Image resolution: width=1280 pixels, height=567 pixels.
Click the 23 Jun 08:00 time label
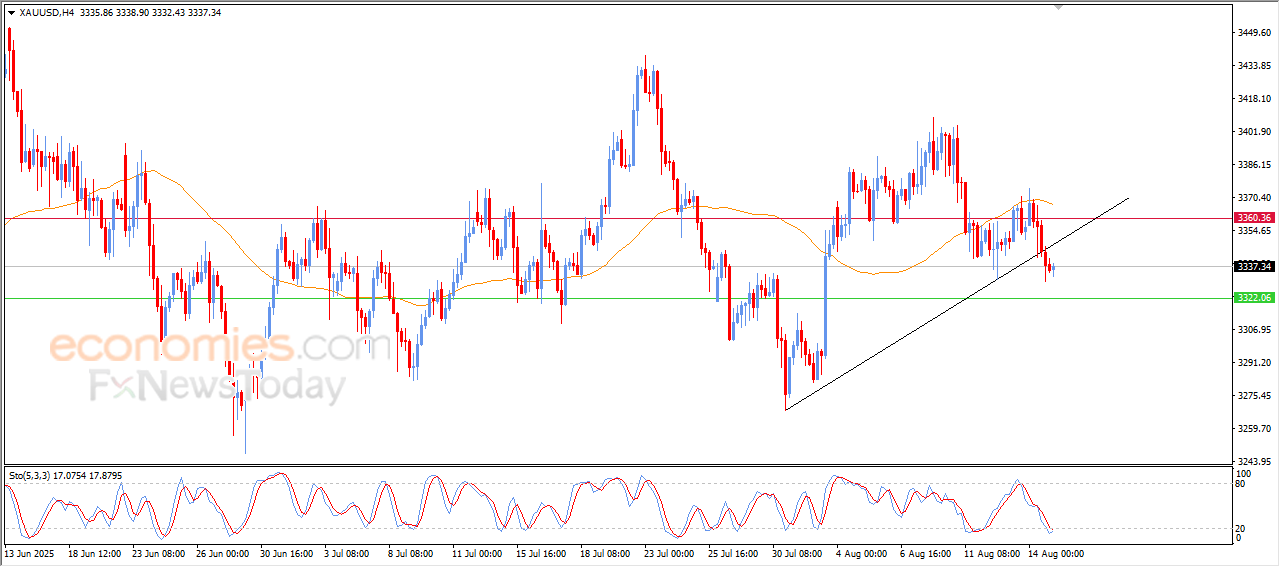[159, 553]
